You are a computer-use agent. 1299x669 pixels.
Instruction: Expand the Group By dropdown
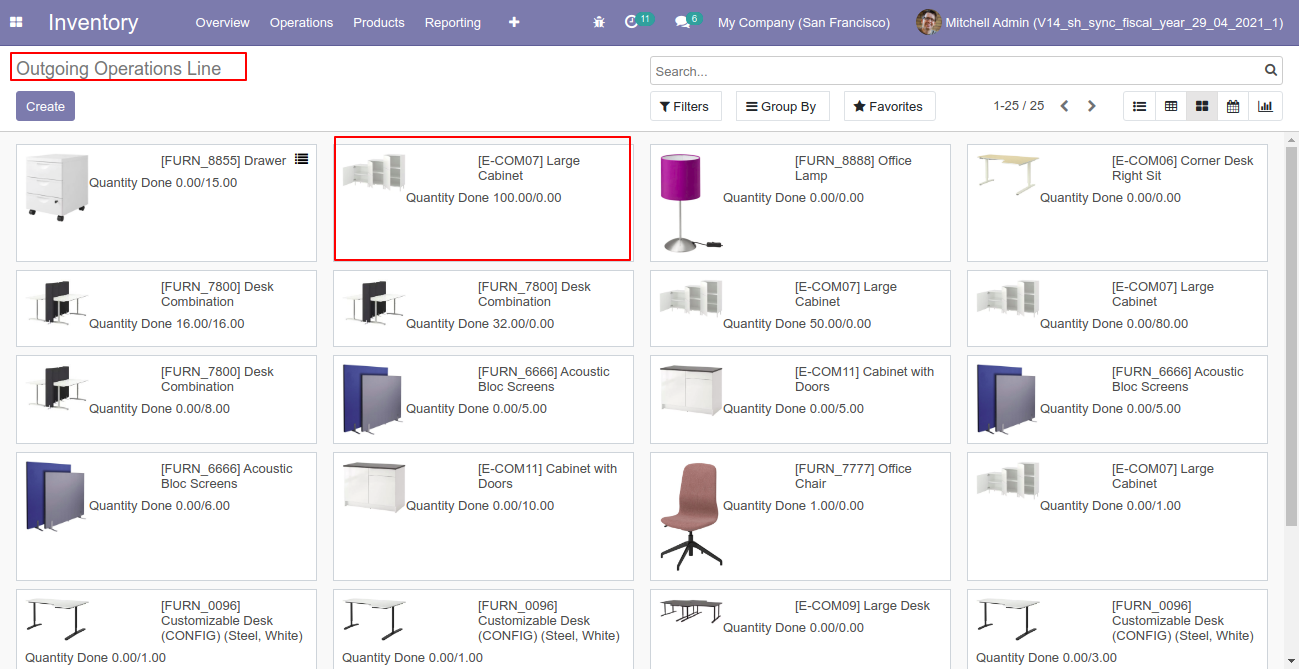[783, 106]
